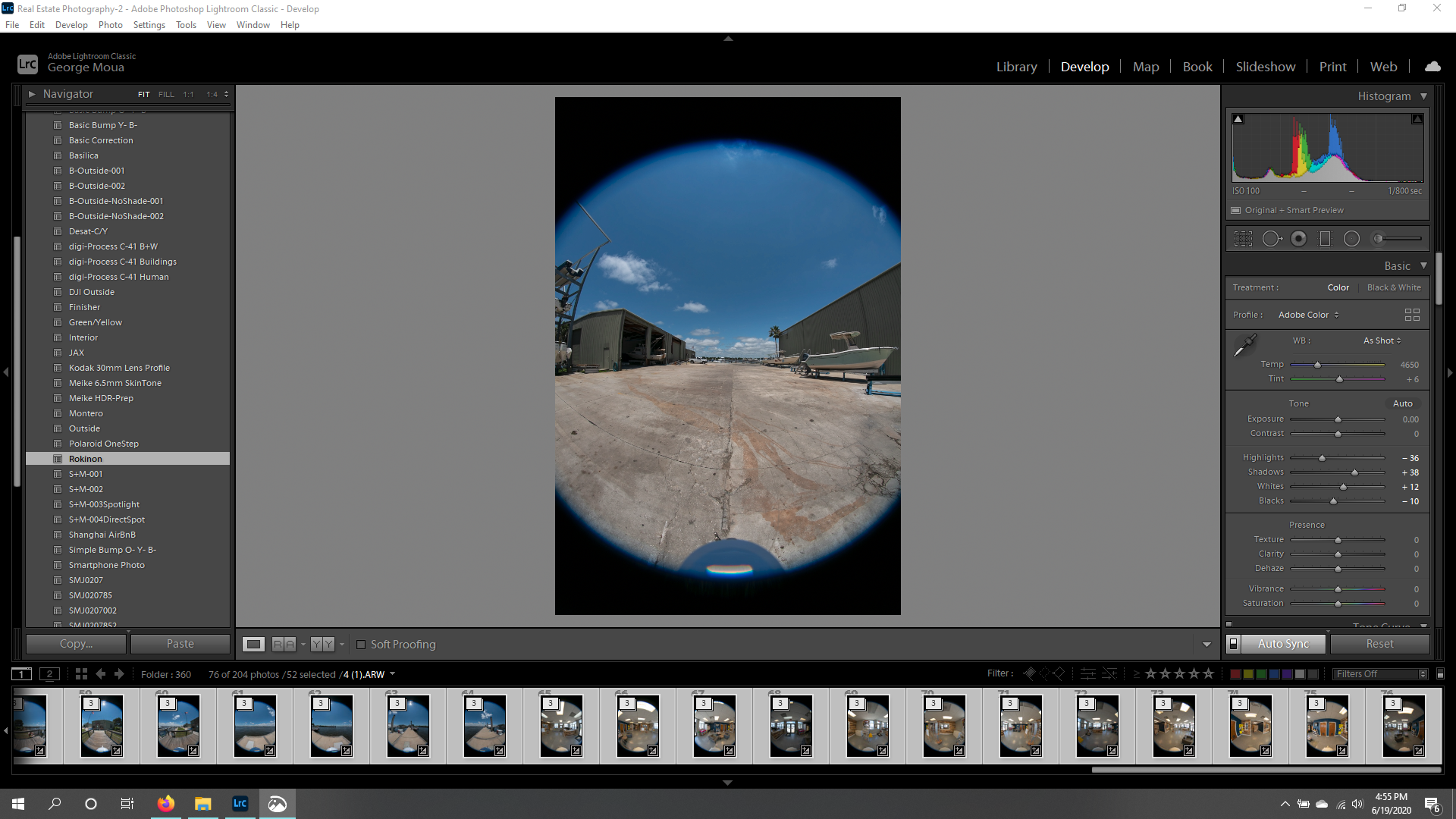
Task: Filter by rejected flag photos
Action: [1059, 673]
